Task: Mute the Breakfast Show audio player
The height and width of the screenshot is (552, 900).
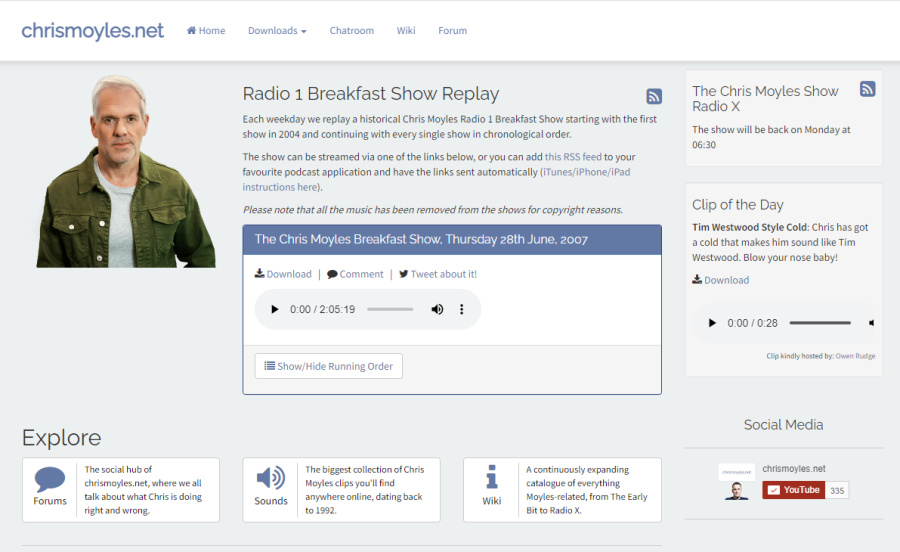Action: pyautogui.click(x=437, y=310)
